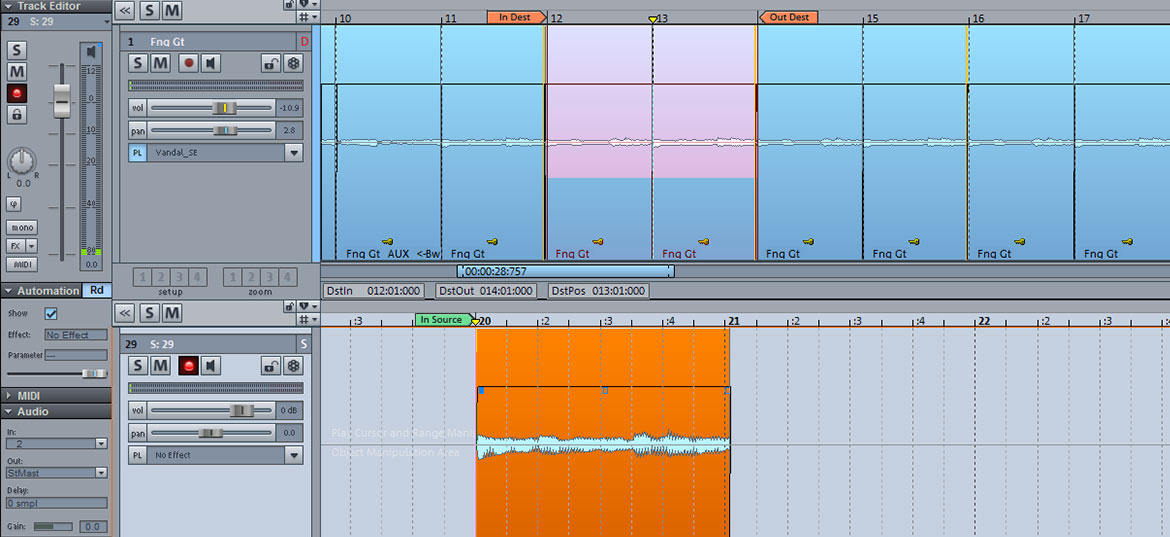Click the lock icon on Fng Gt track
Viewport: 1170px width, 537px height.
(x=271, y=63)
